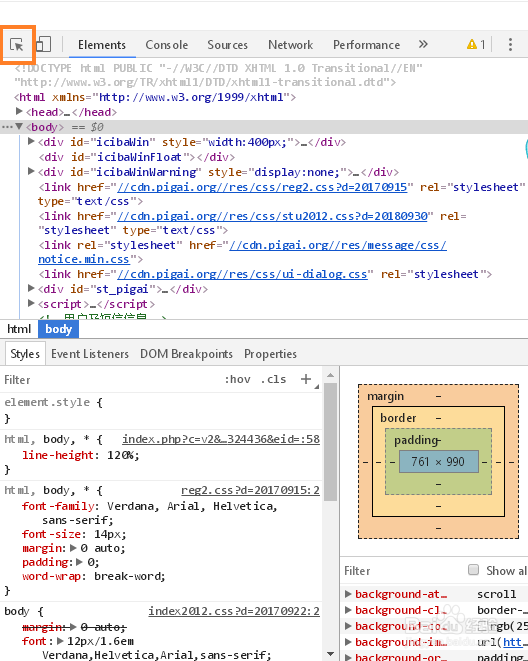Open index2012.css:2 source link
This screenshot has width=528, height=661.
234,611
